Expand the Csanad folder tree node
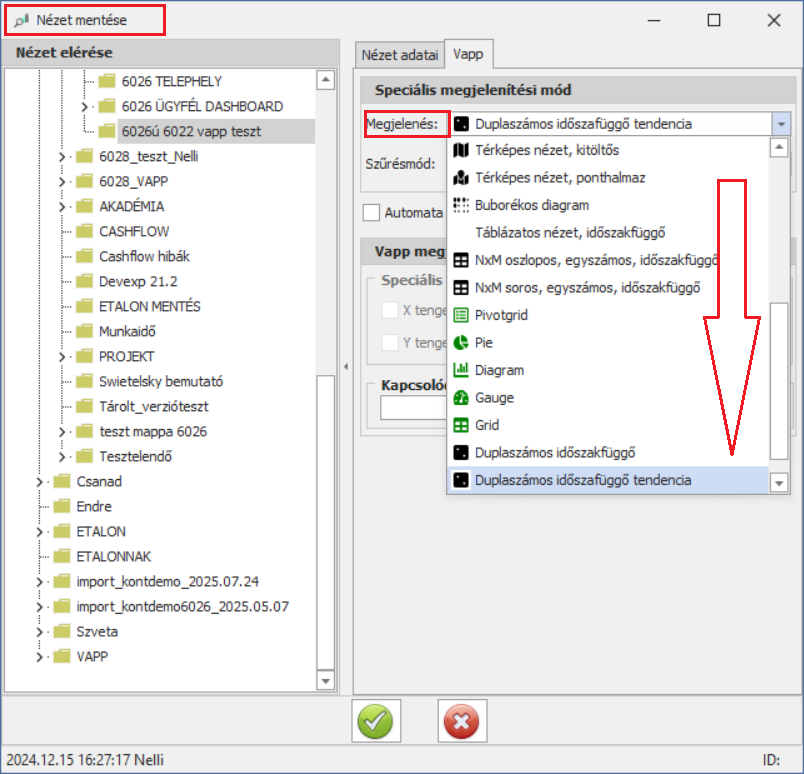 [40, 481]
